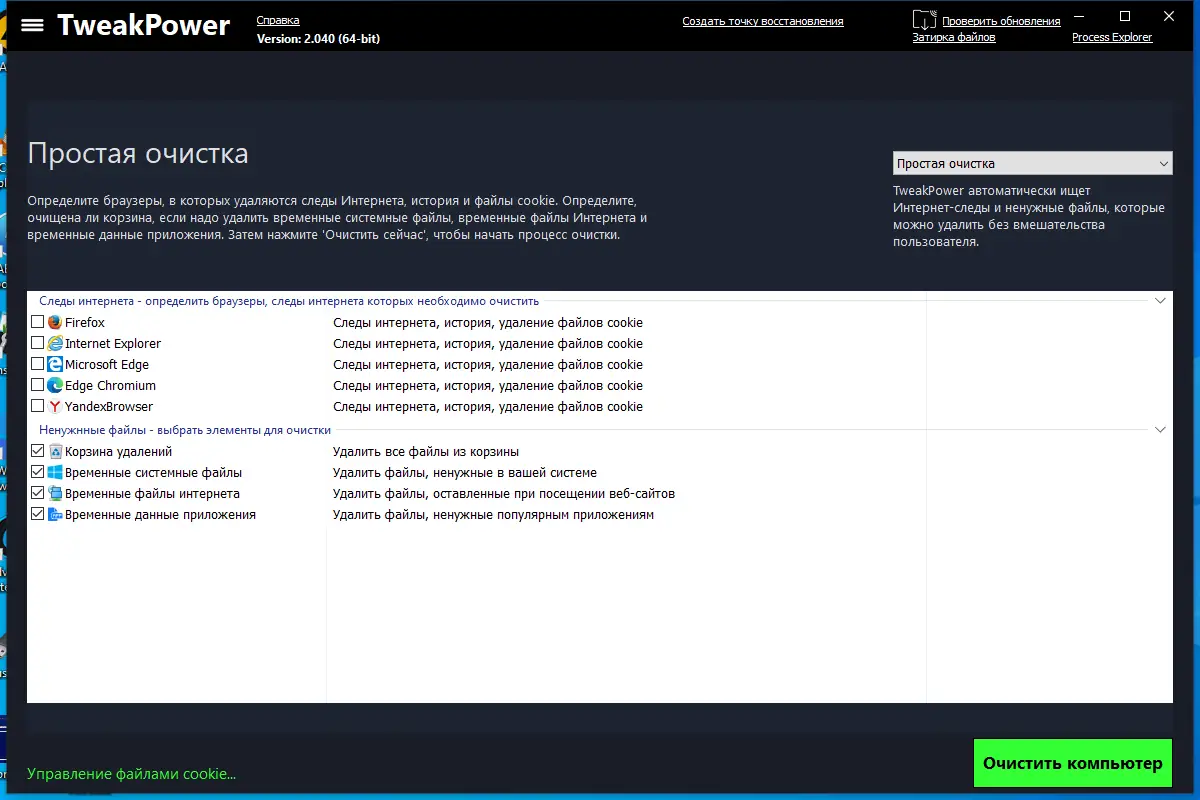This screenshot has height=800, width=1200.
Task: Click the TweakPower title logo
Action: click(x=144, y=25)
